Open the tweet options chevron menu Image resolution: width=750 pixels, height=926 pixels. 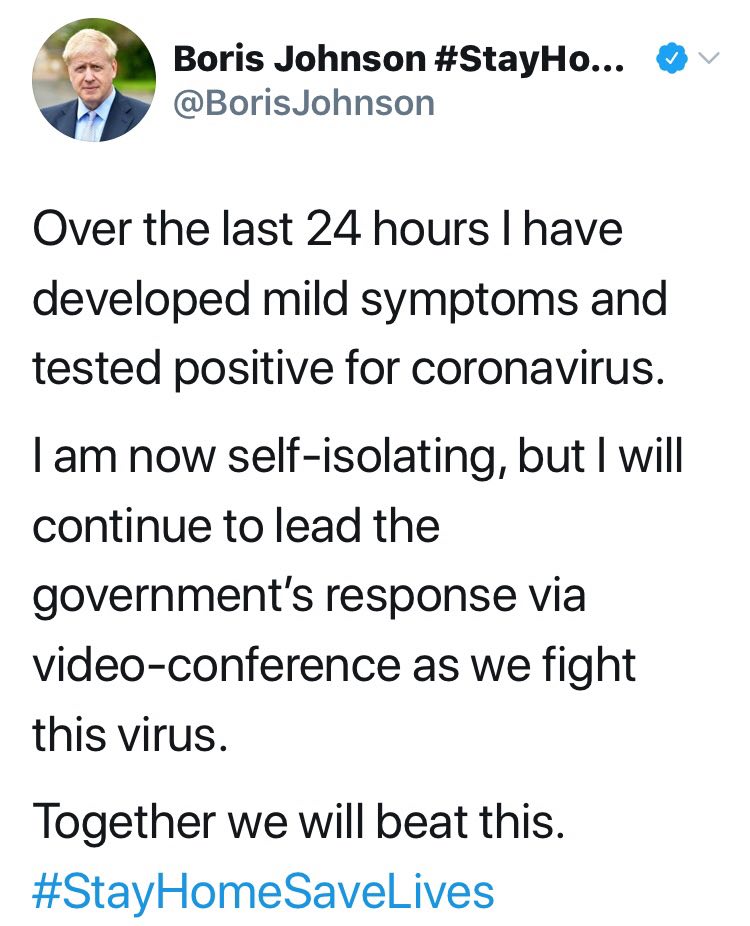tap(707, 60)
